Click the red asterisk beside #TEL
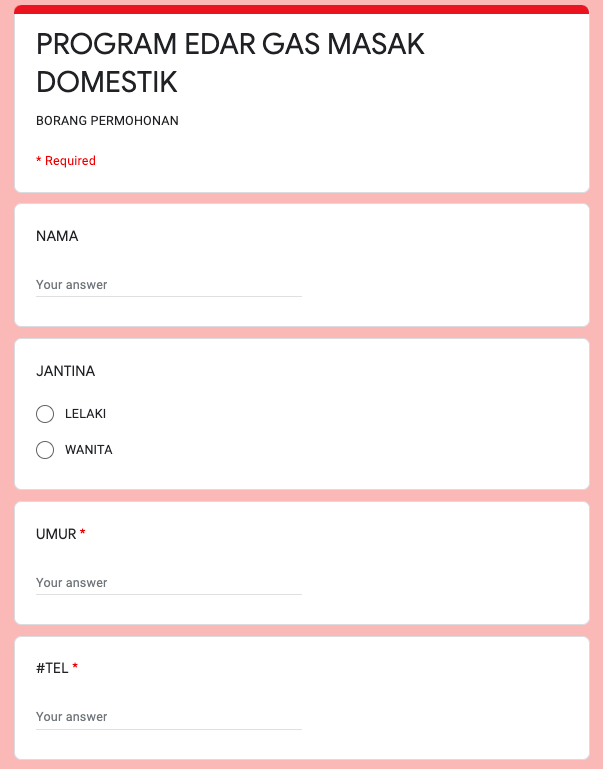The width and height of the screenshot is (603, 769). click(75, 668)
